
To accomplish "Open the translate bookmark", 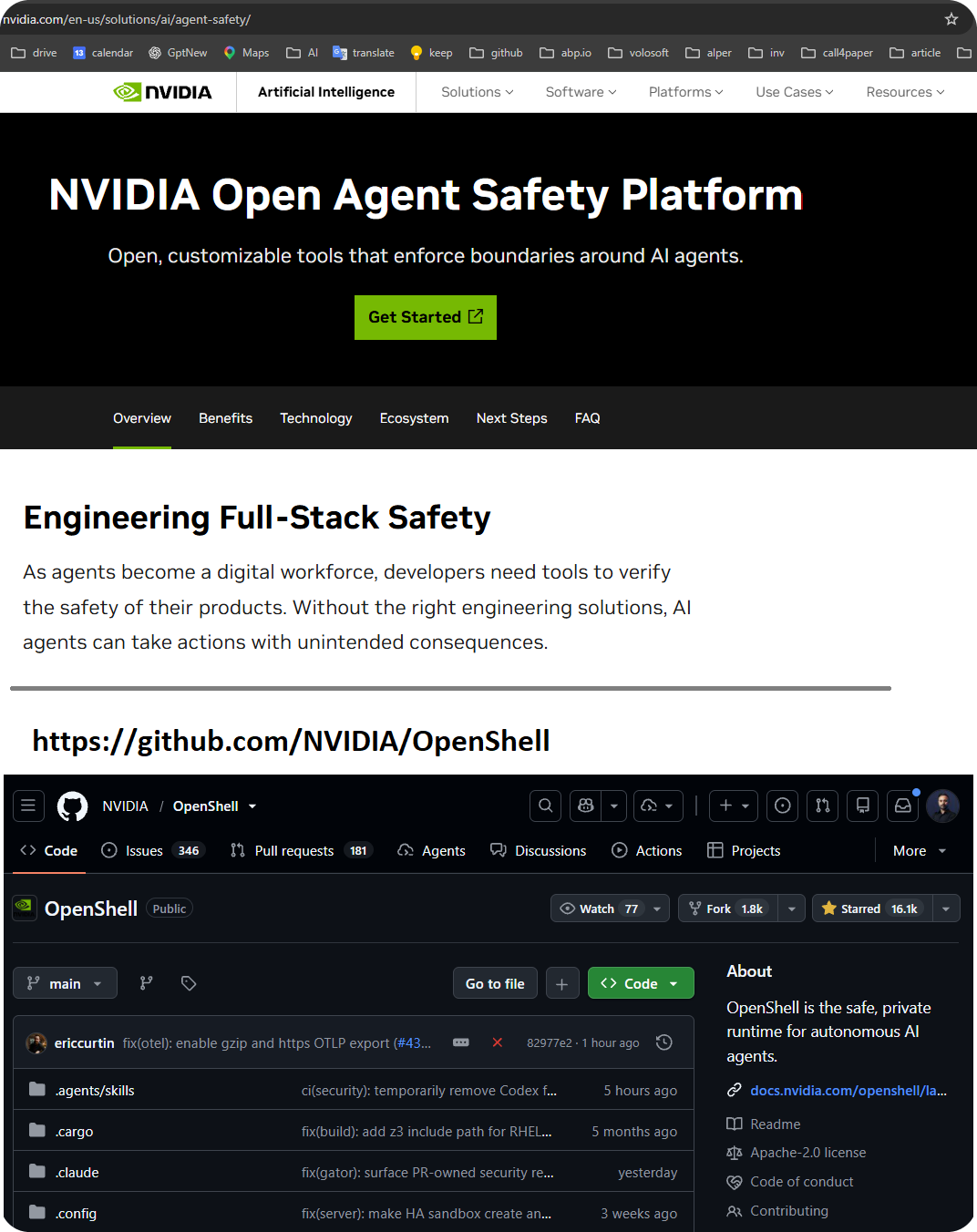I will coord(364,53).
